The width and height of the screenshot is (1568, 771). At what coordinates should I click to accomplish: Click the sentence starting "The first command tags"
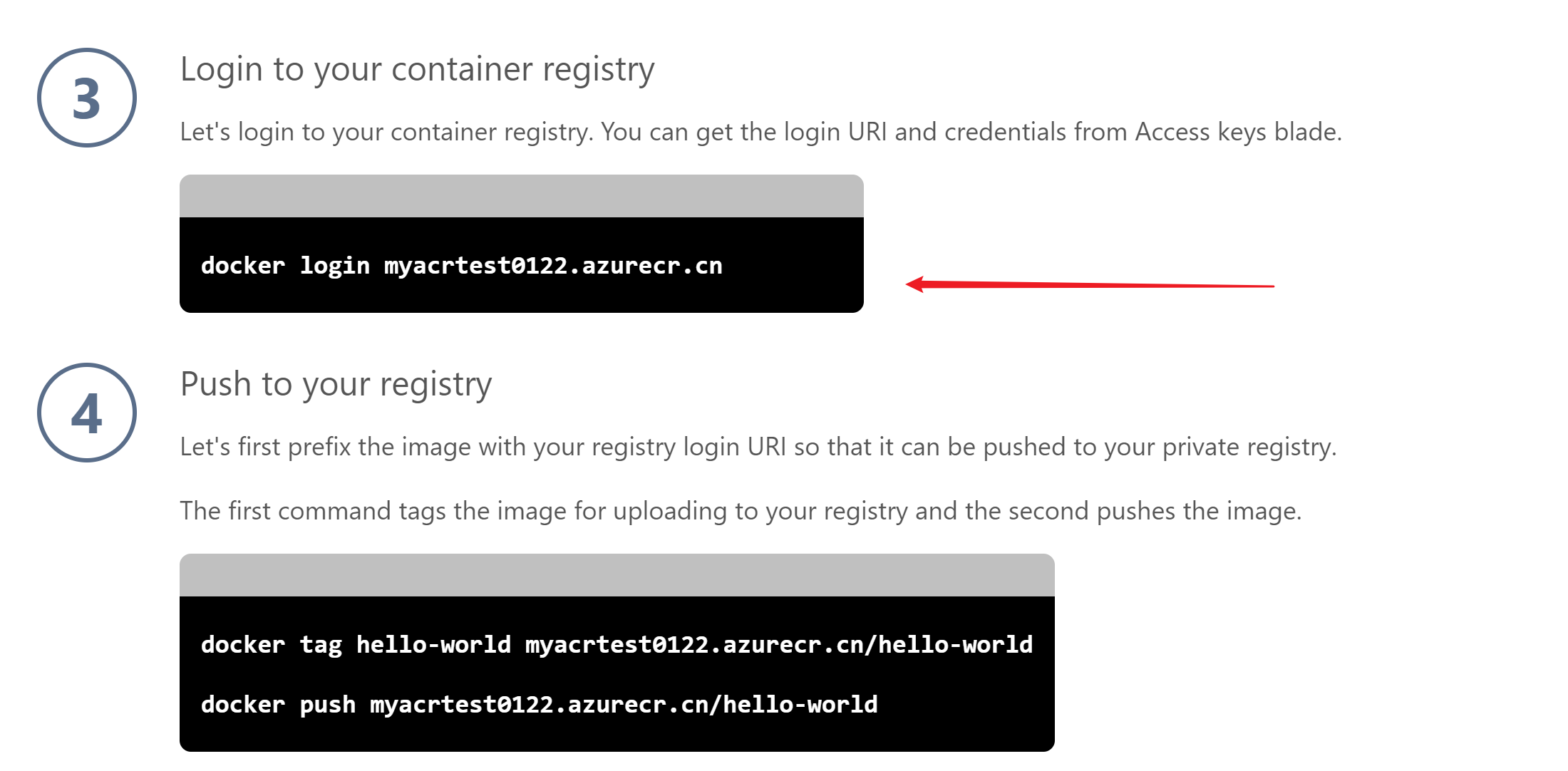741,511
